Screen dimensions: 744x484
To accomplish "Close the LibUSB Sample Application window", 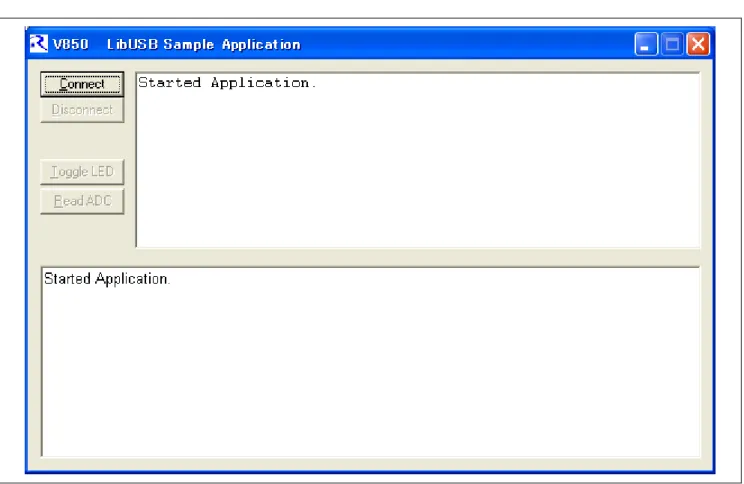I will click(x=698, y=44).
